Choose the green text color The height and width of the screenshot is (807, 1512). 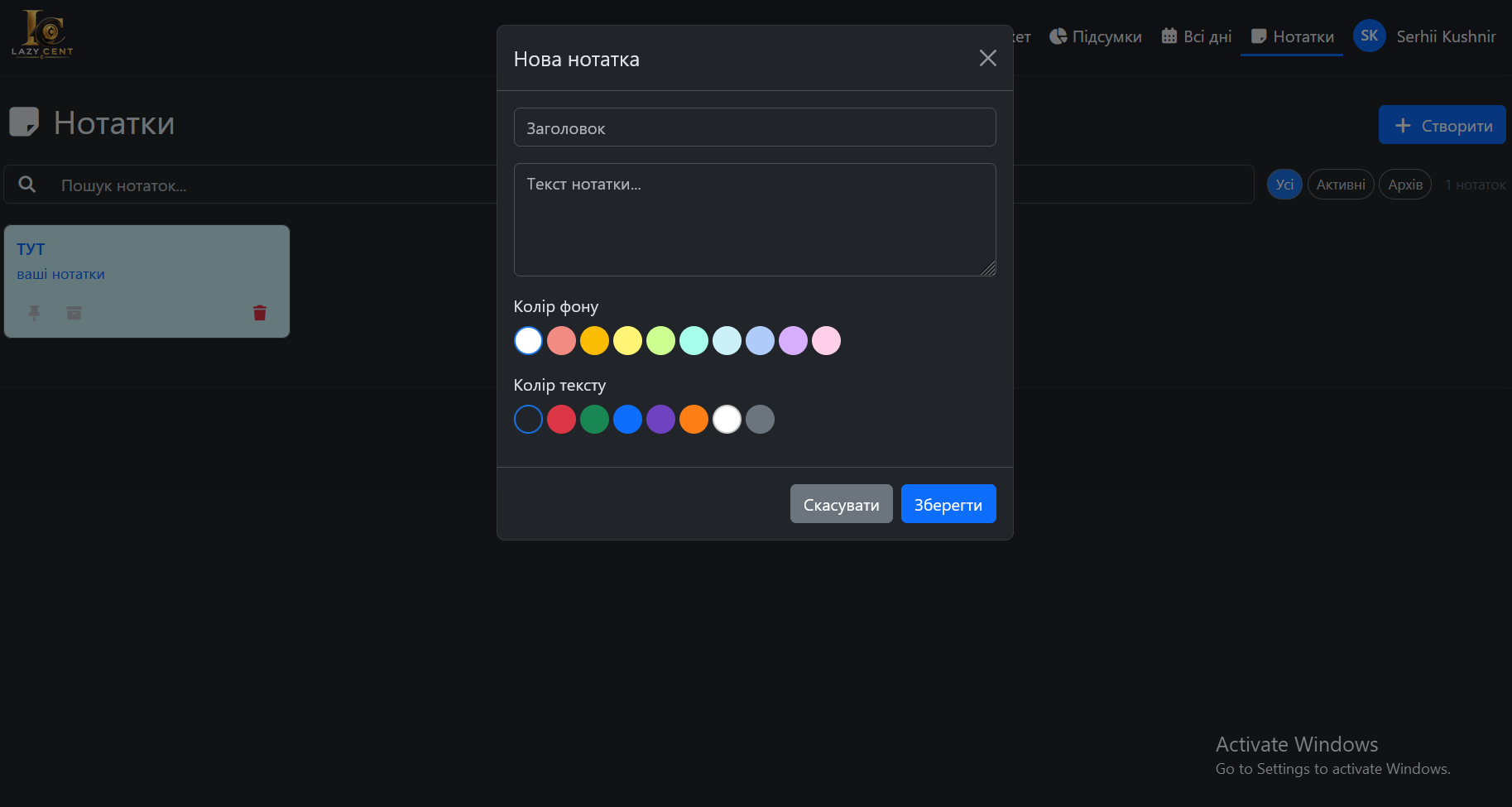click(x=594, y=419)
